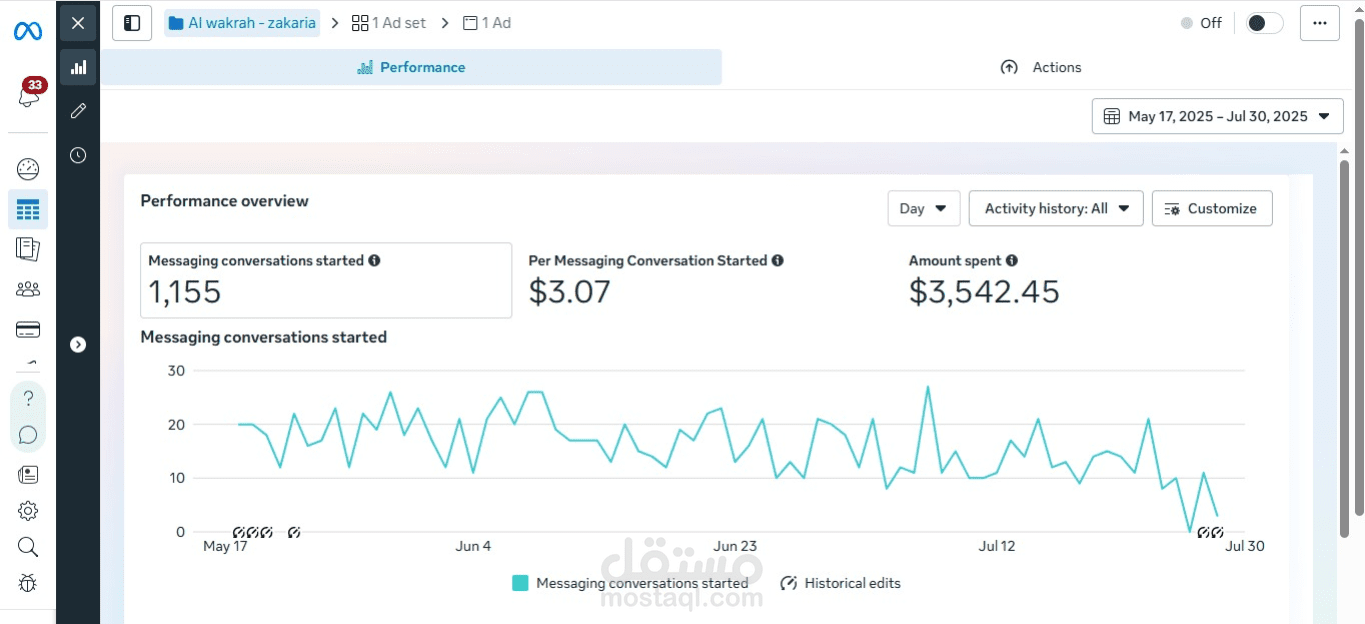Open the campaigns table icon in sidebar

pos(28,210)
